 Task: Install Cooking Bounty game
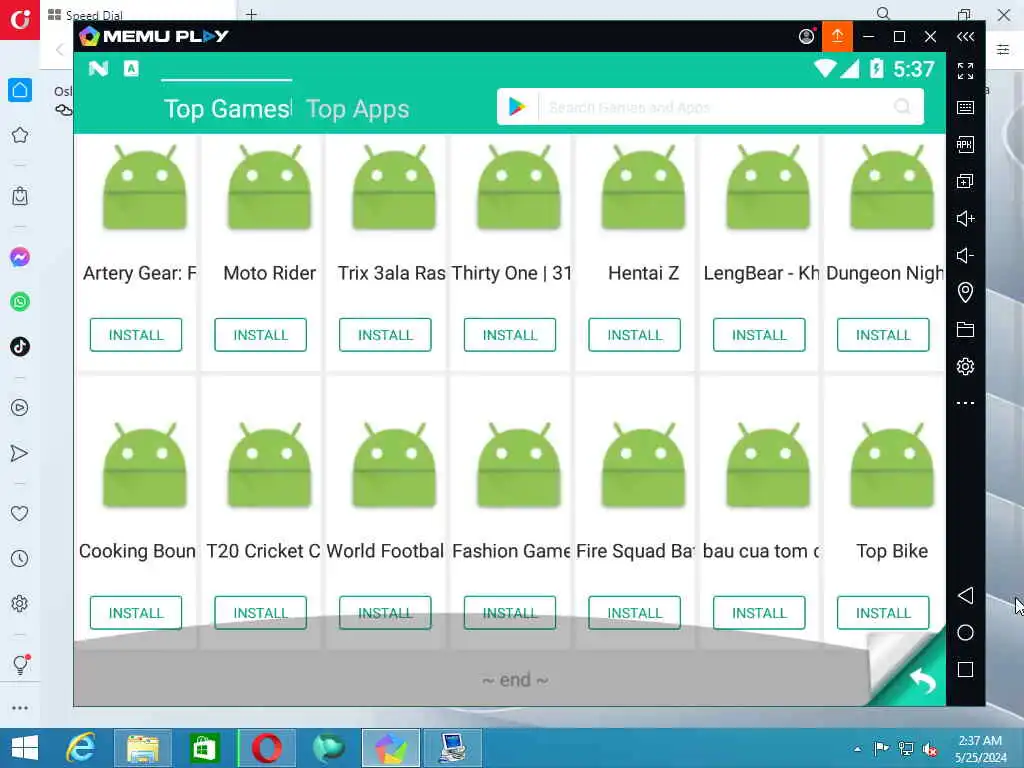(136, 613)
